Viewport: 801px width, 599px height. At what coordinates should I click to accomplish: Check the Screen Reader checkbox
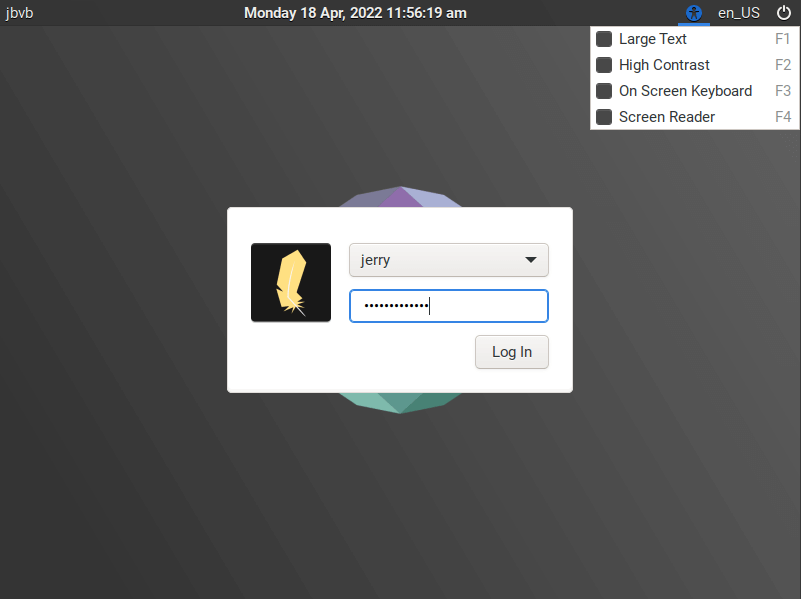604,117
